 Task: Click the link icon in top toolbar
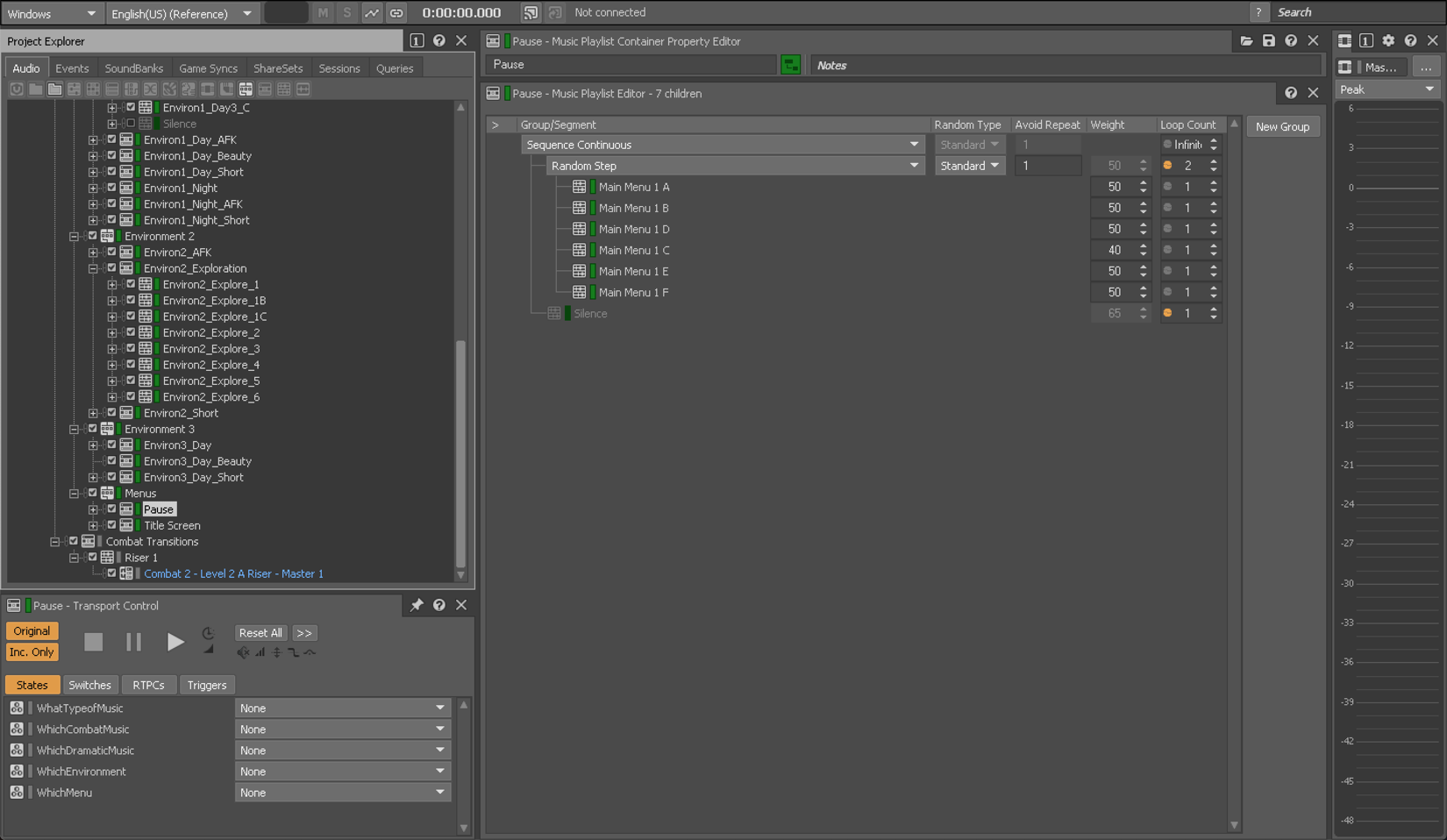click(396, 13)
